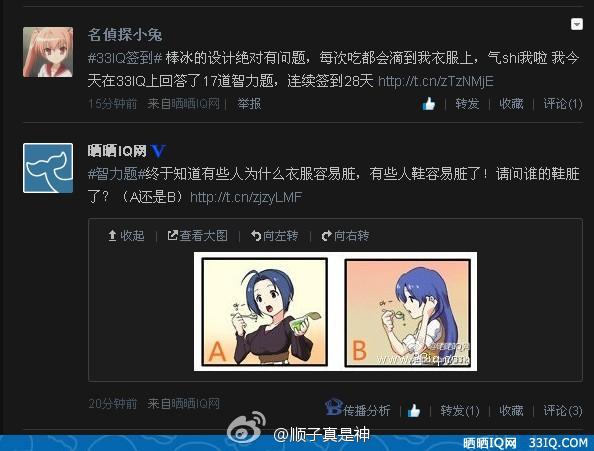The width and height of the screenshot is (594, 451).
Task: Open the http://t.cn/zTzNMjE link
Action: click(436, 81)
